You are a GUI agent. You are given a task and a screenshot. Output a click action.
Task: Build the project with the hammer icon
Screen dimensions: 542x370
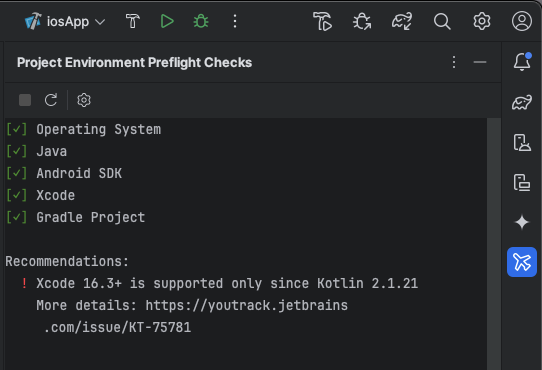[x=132, y=21]
